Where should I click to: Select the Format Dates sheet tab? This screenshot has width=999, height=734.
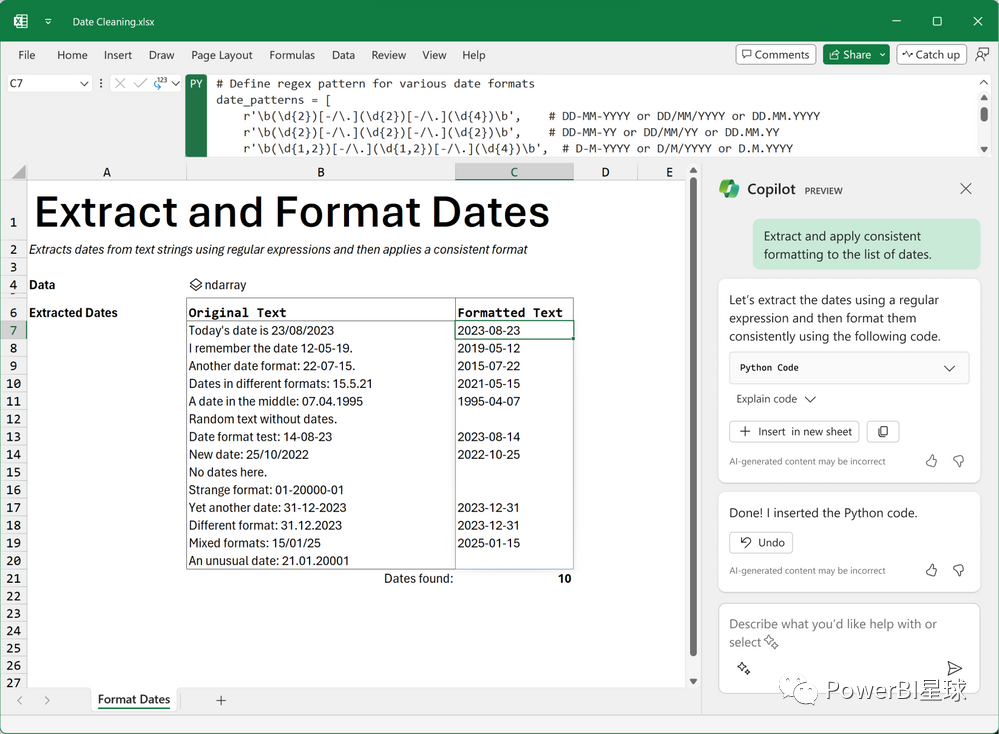pyautogui.click(x=134, y=700)
